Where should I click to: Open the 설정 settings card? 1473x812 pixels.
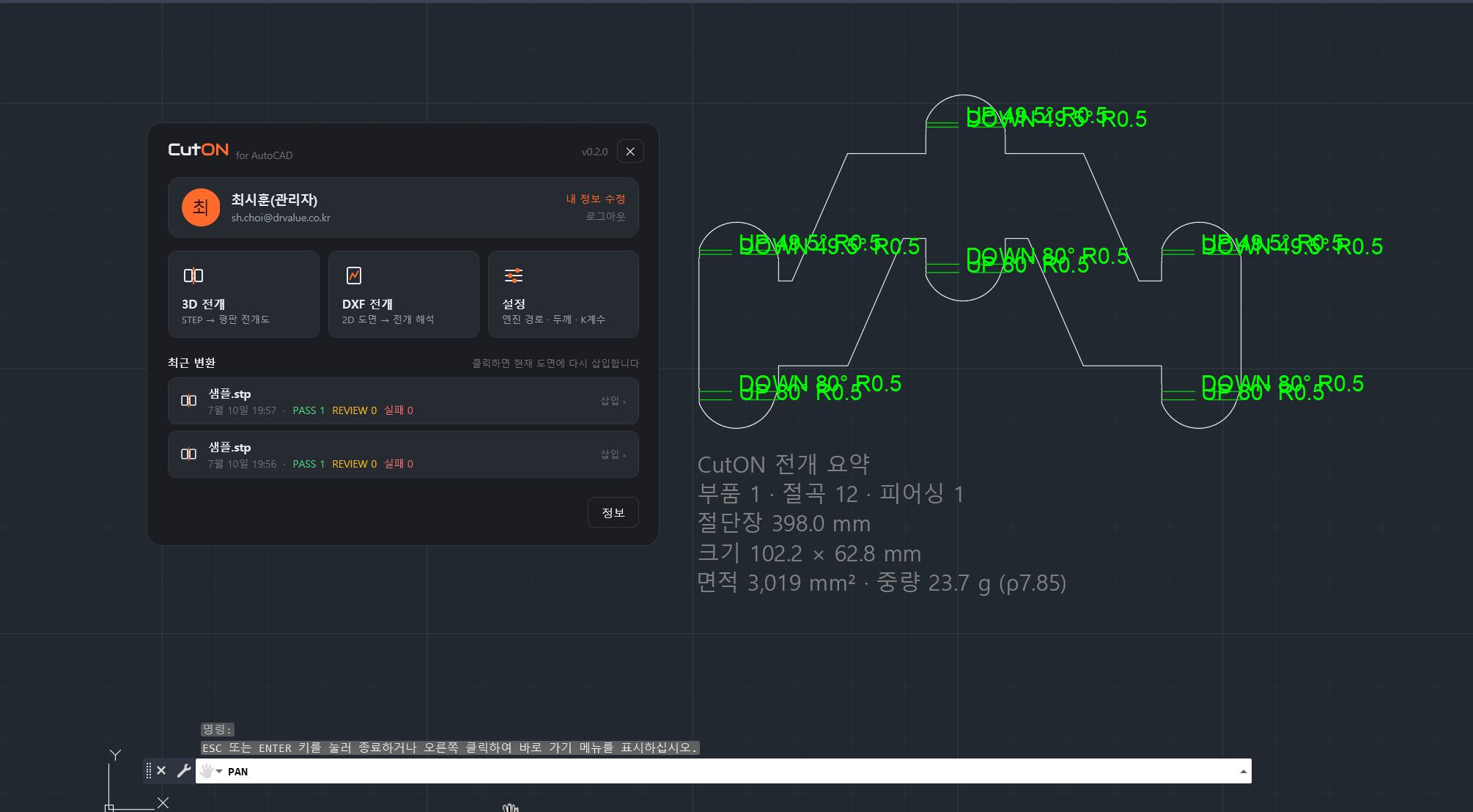coord(564,294)
